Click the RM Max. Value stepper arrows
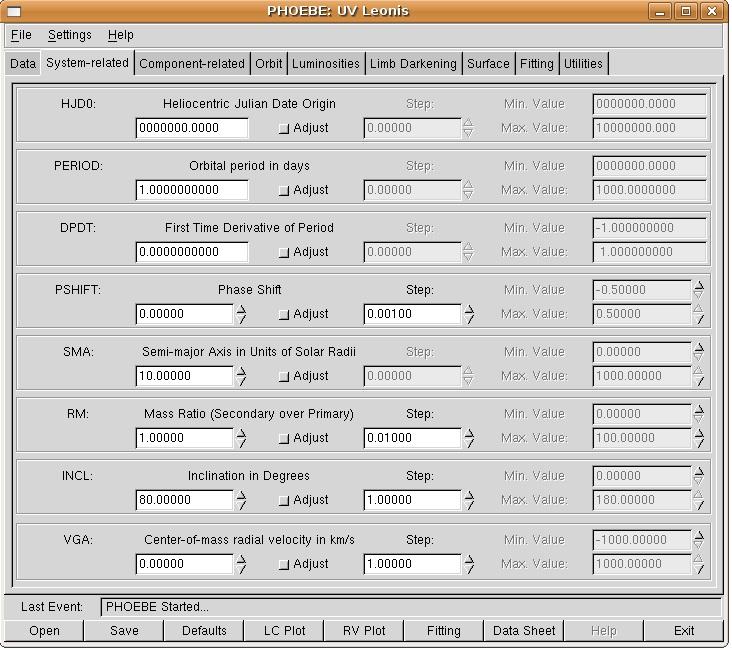 698,438
